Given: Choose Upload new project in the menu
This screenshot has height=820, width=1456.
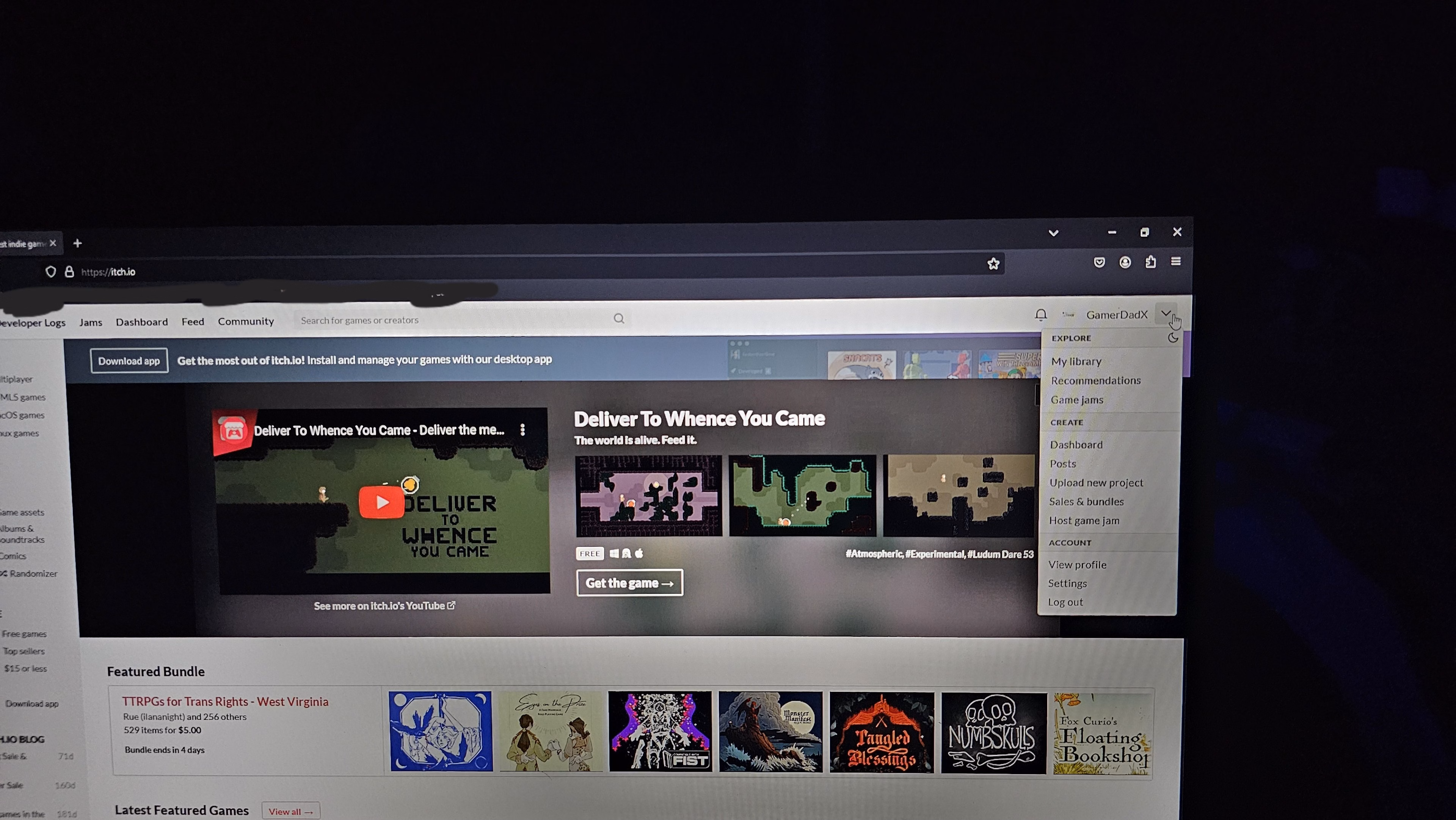Looking at the screenshot, I should [x=1096, y=482].
